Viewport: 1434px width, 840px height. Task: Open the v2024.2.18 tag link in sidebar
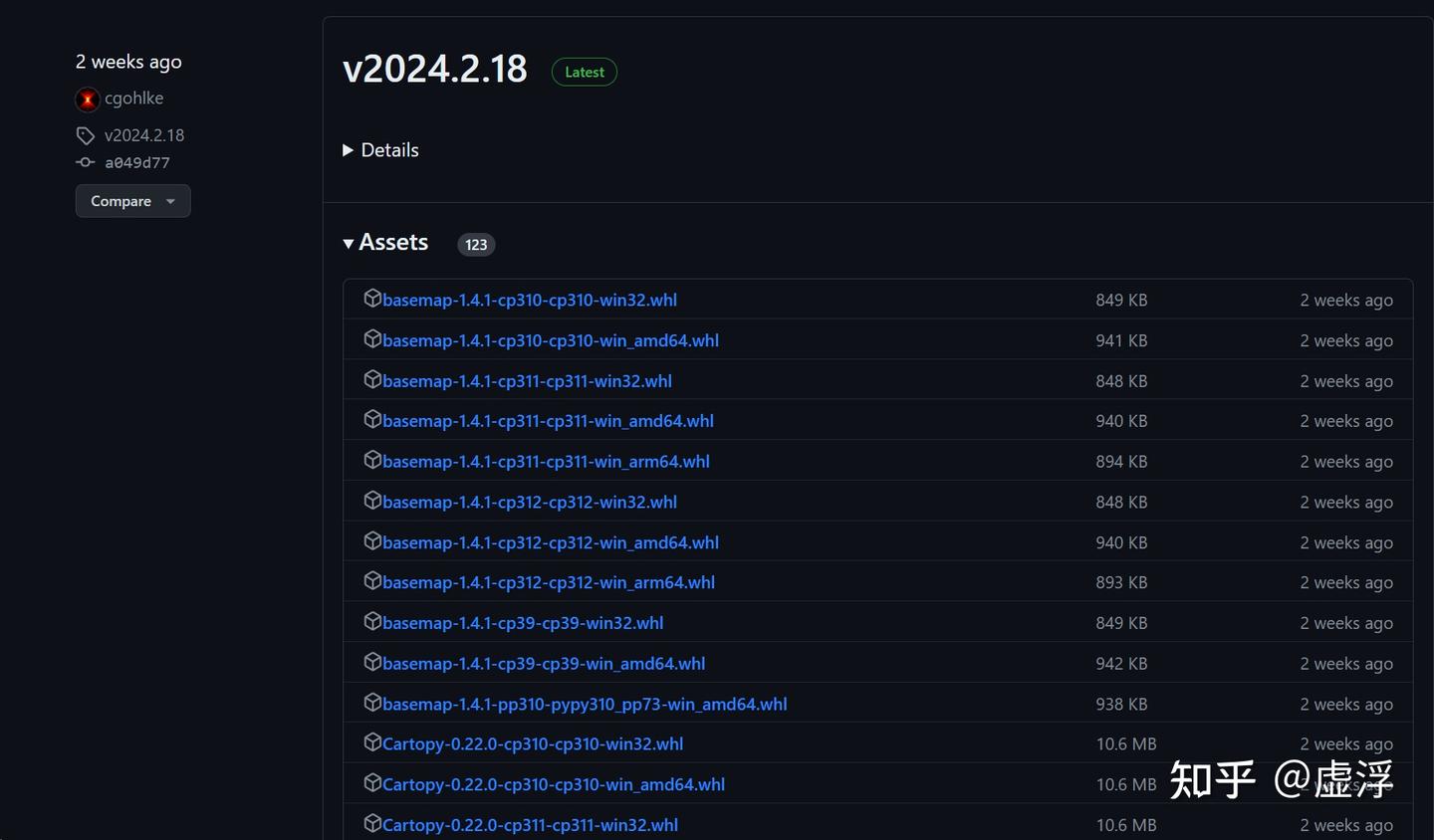tap(144, 135)
